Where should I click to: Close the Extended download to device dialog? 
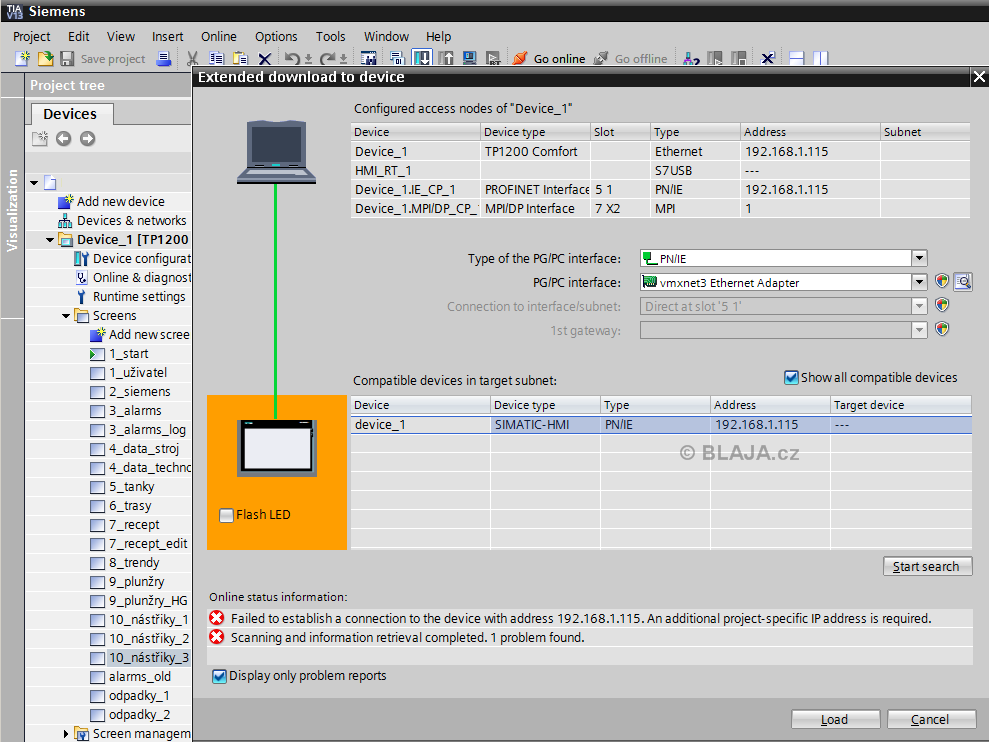click(979, 77)
